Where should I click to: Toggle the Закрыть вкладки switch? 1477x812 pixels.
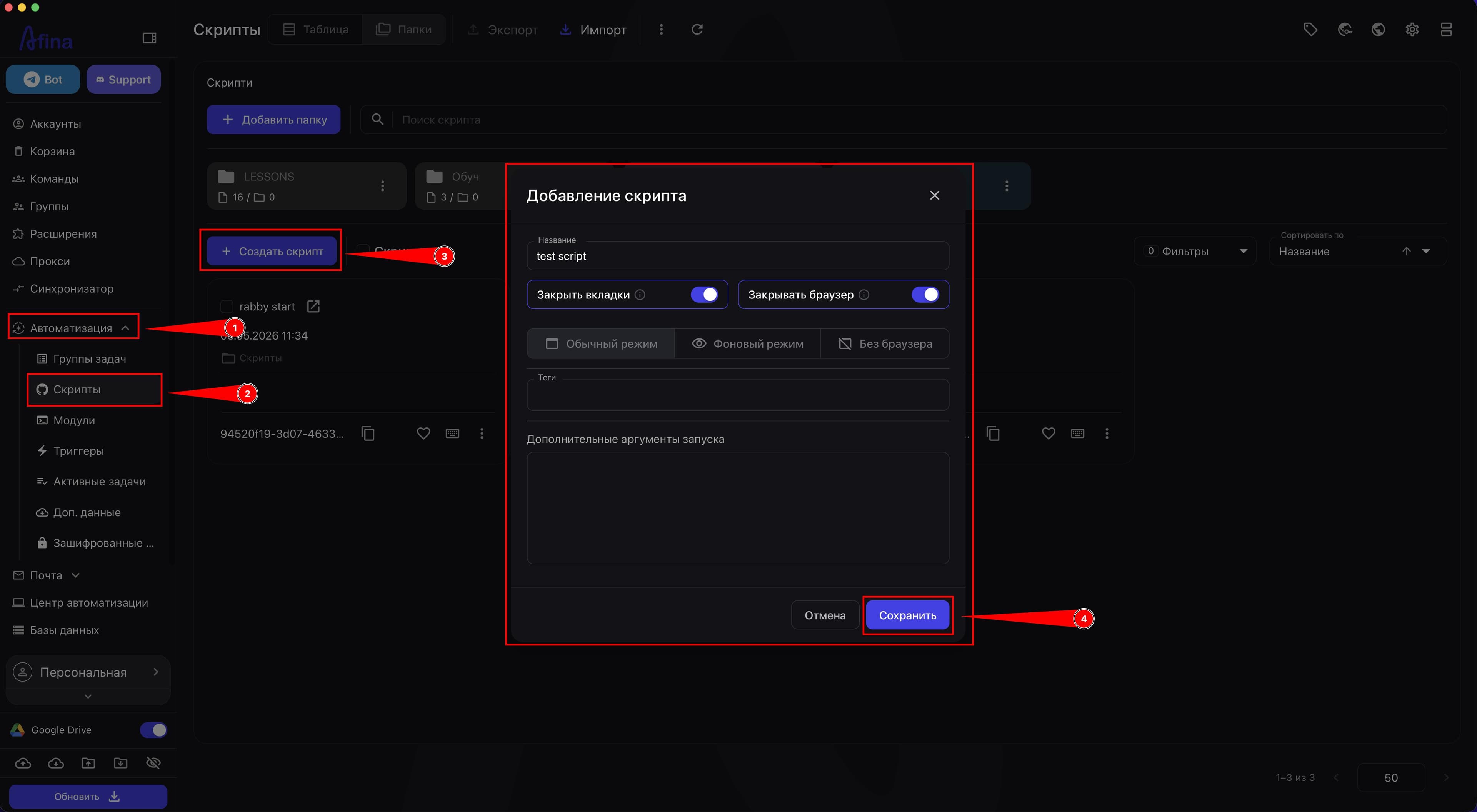tap(704, 295)
